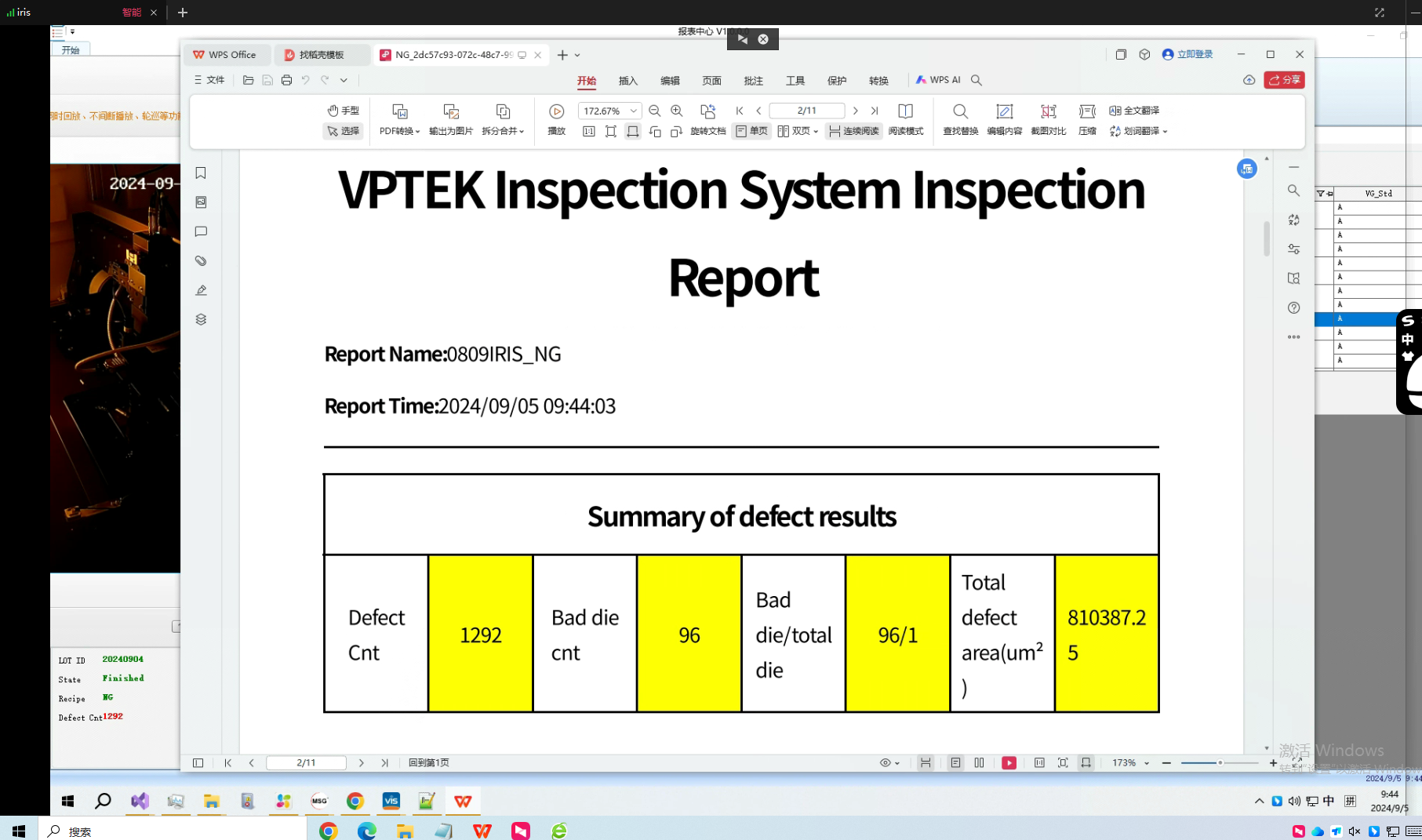
Task: Open the attachments paperclip panel
Action: click(201, 260)
